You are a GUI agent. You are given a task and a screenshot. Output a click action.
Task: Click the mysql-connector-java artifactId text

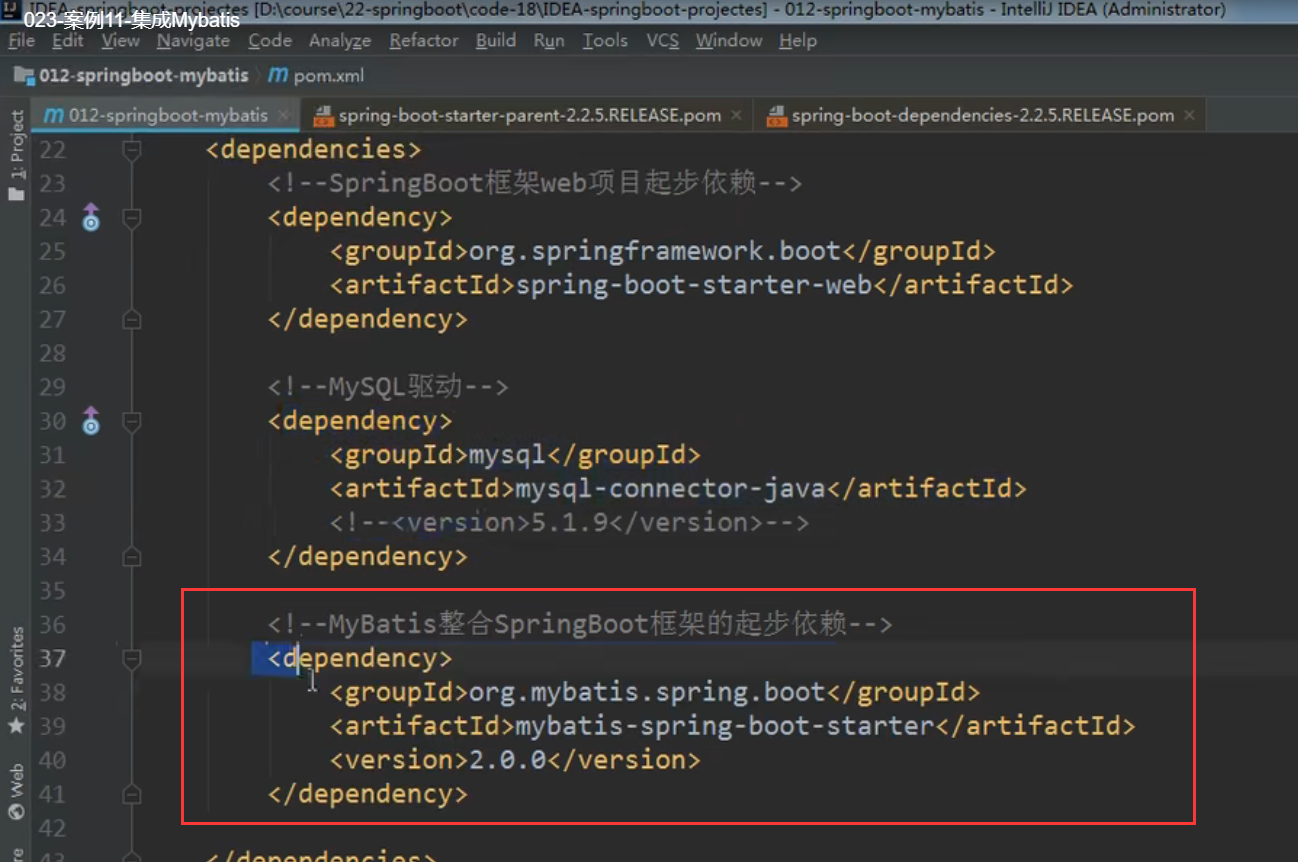click(x=670, y=489)
